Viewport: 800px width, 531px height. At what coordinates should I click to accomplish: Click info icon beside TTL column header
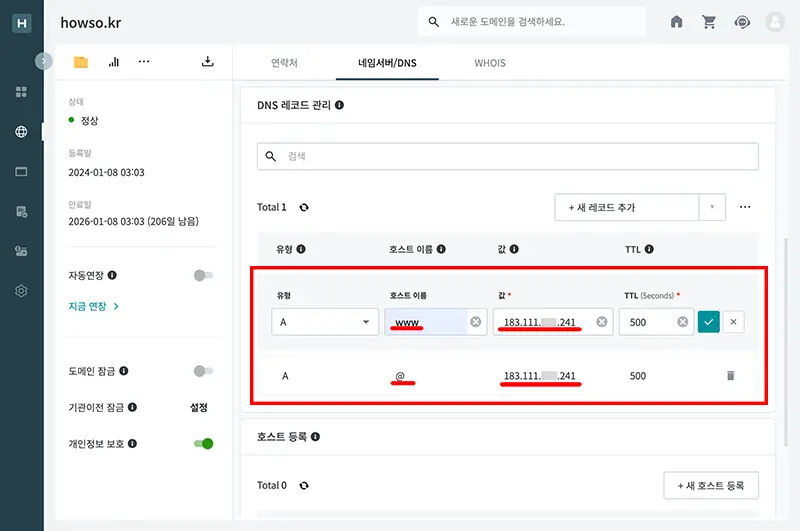coord(649,249)
